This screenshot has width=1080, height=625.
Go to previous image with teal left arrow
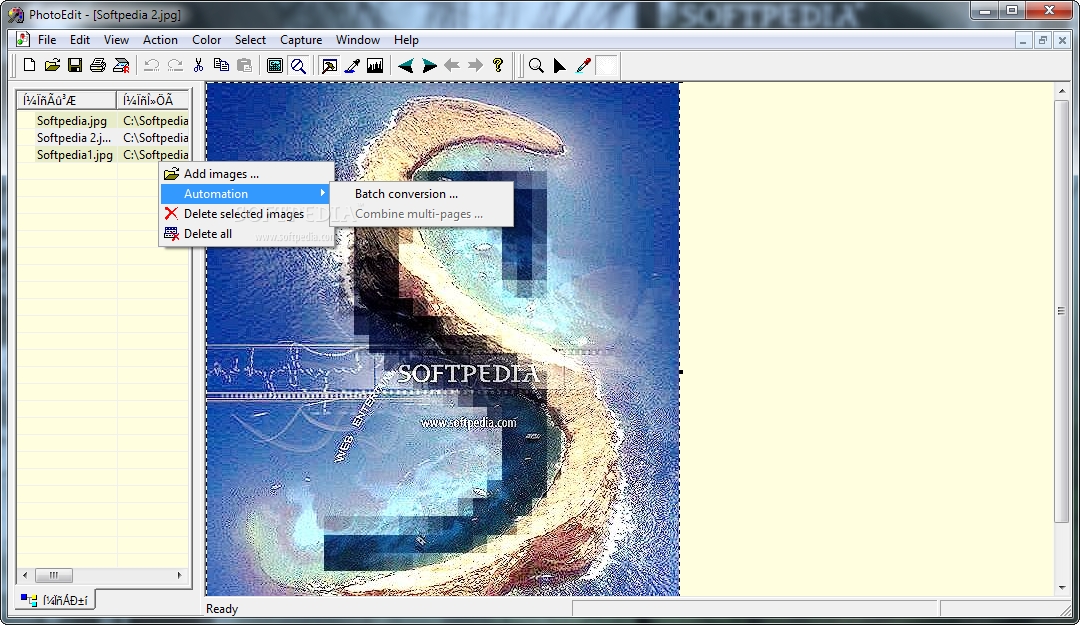point(406,65)
